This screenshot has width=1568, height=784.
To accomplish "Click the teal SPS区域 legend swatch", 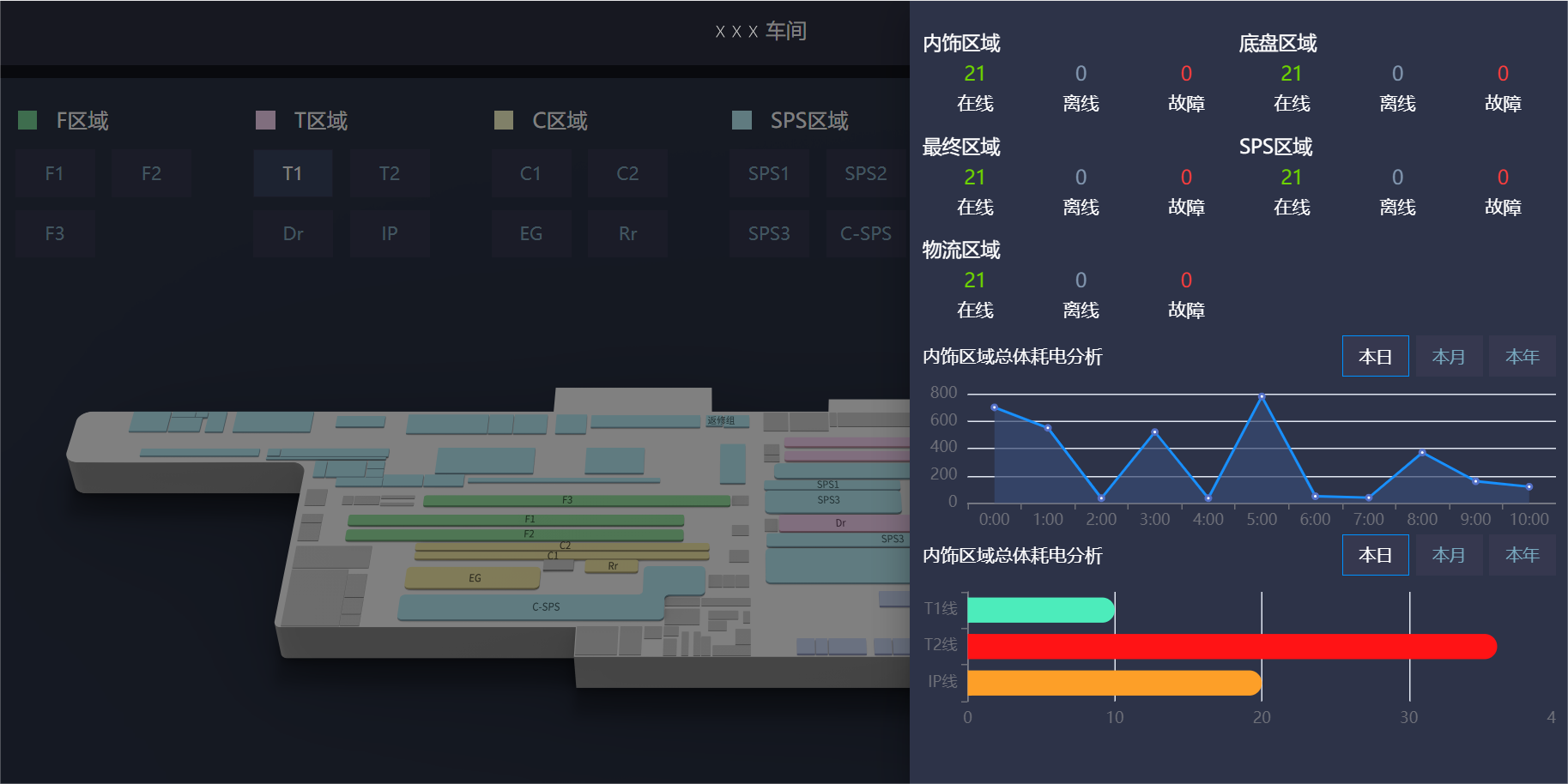I will pyautogui.click(x=742, y=120).
